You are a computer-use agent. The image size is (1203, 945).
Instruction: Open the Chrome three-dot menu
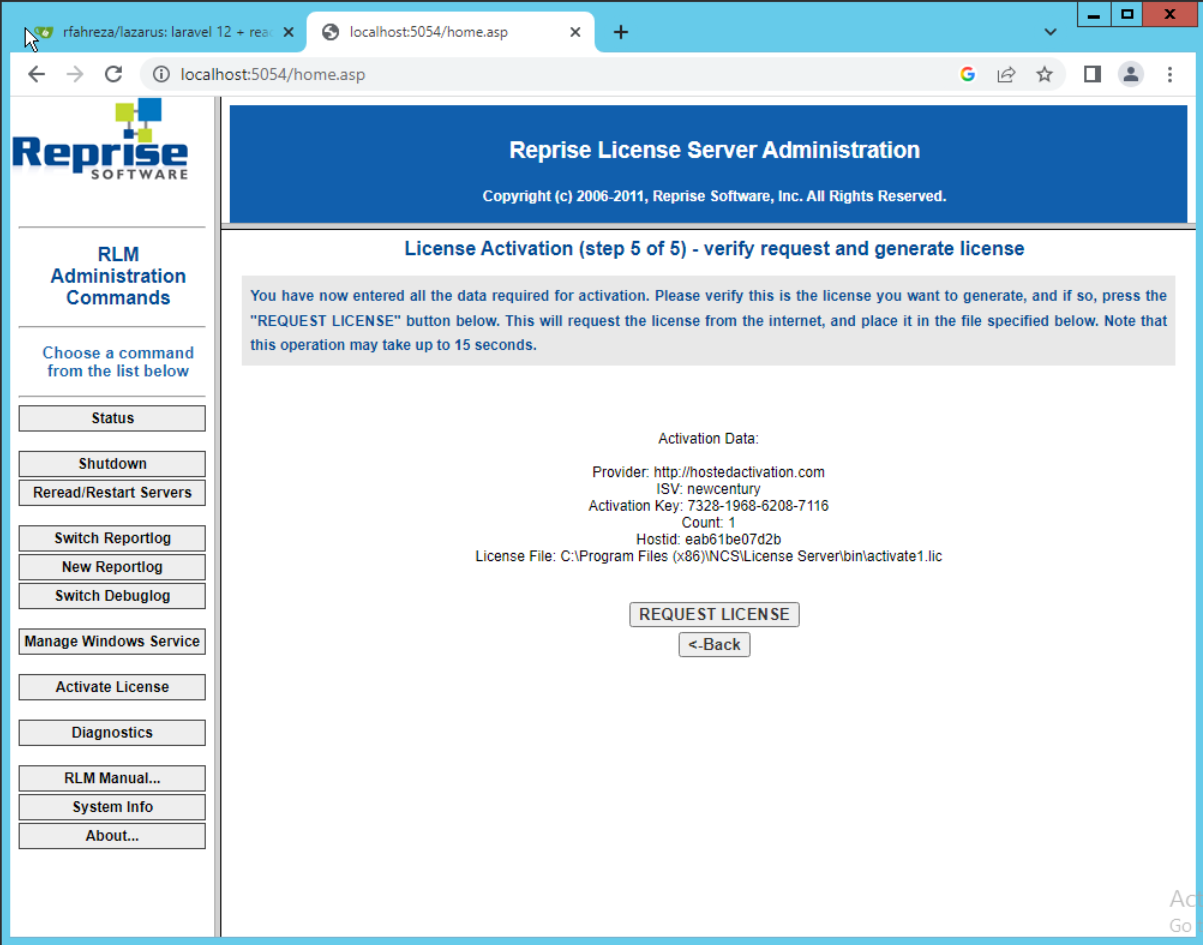[x=1170, y=74]
